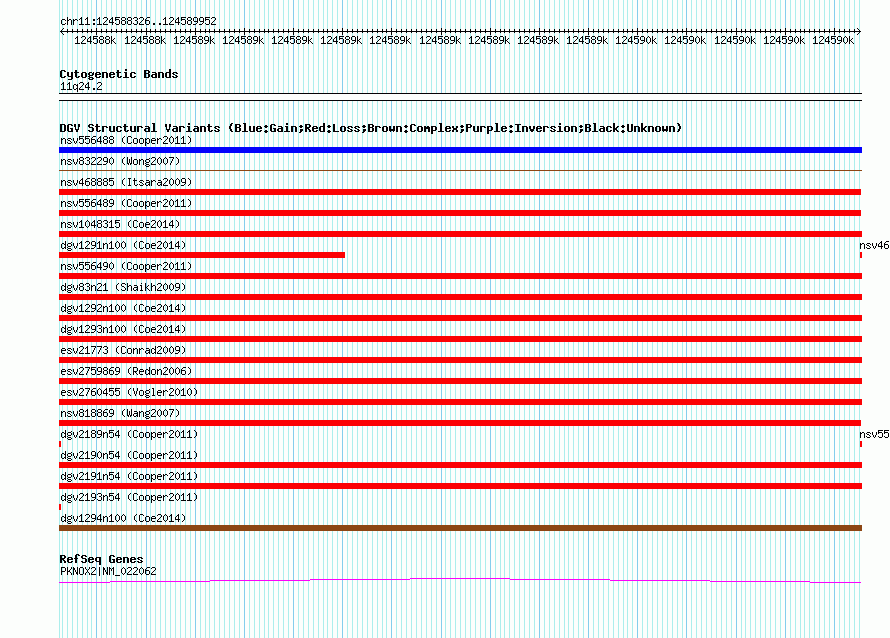
Task: Click the Cytogenetic Bands track heading
Action: coord(119,74)
